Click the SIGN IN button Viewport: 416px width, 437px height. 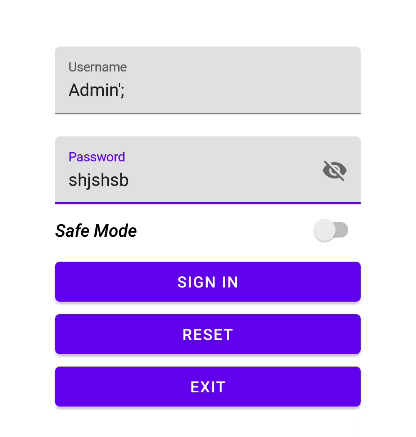208,282
